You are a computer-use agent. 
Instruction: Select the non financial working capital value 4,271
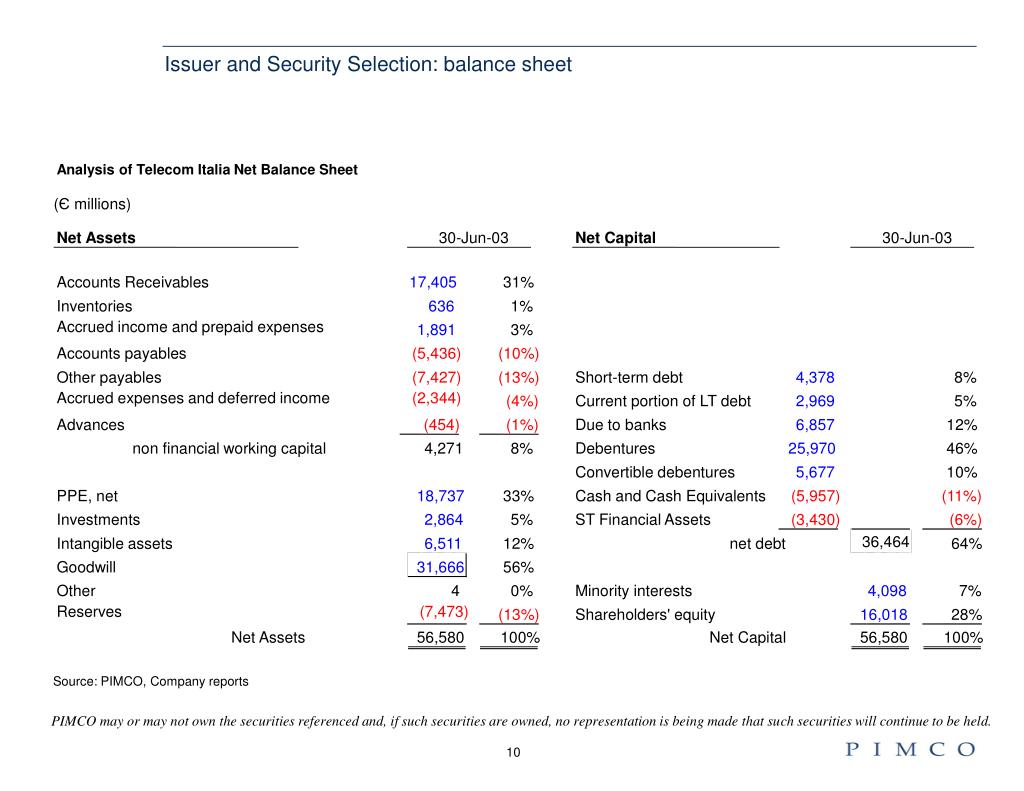(x=443, y=449)
